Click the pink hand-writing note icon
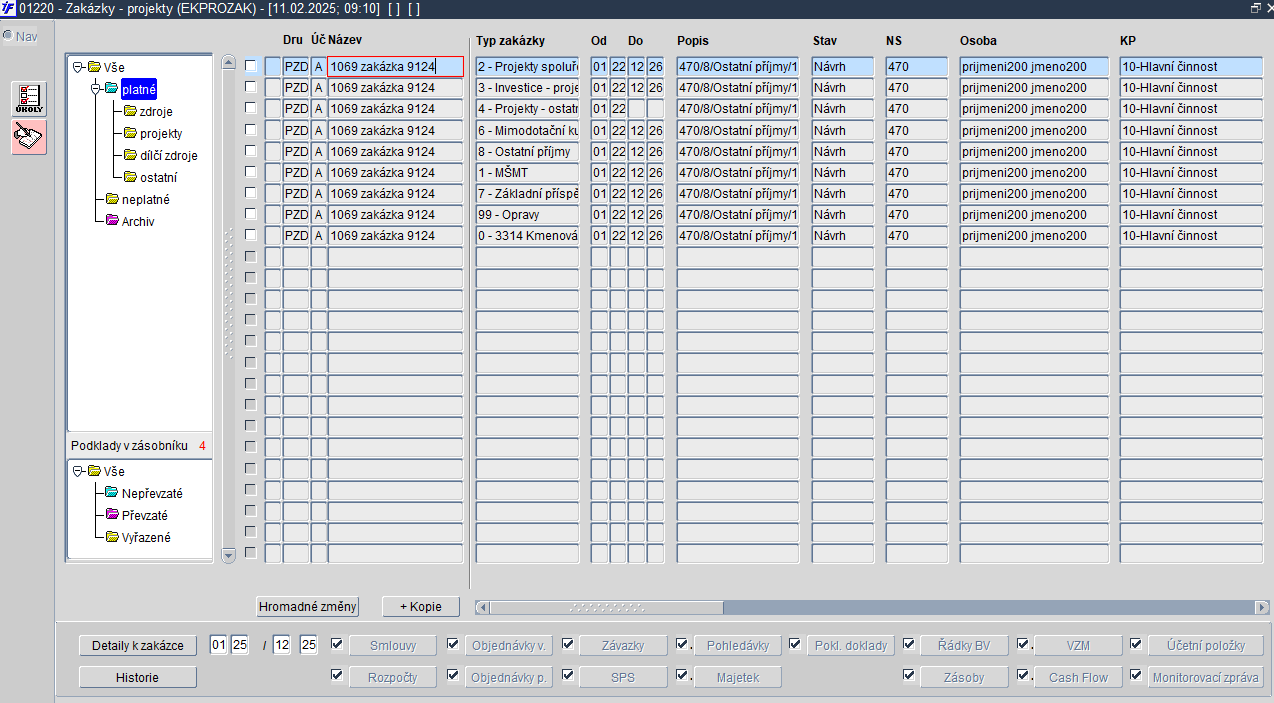1274x703 pixels. (29, 136)
